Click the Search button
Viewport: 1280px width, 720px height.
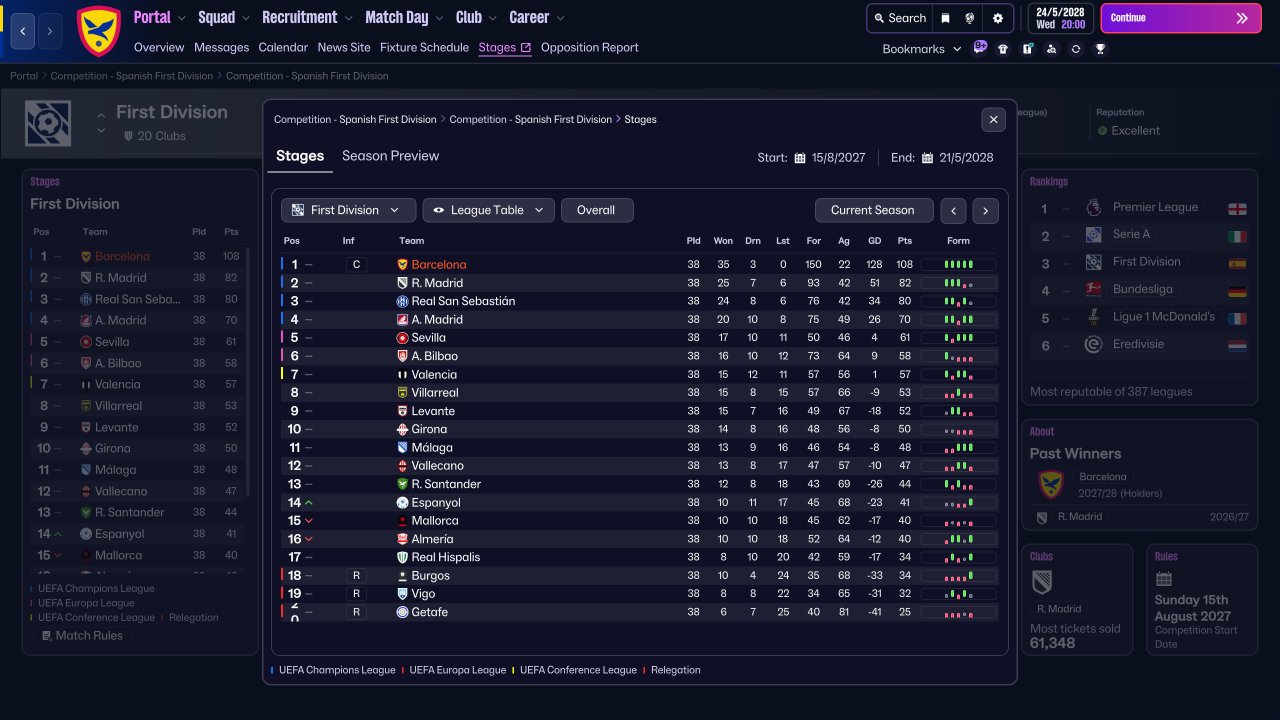coord(898,18)
